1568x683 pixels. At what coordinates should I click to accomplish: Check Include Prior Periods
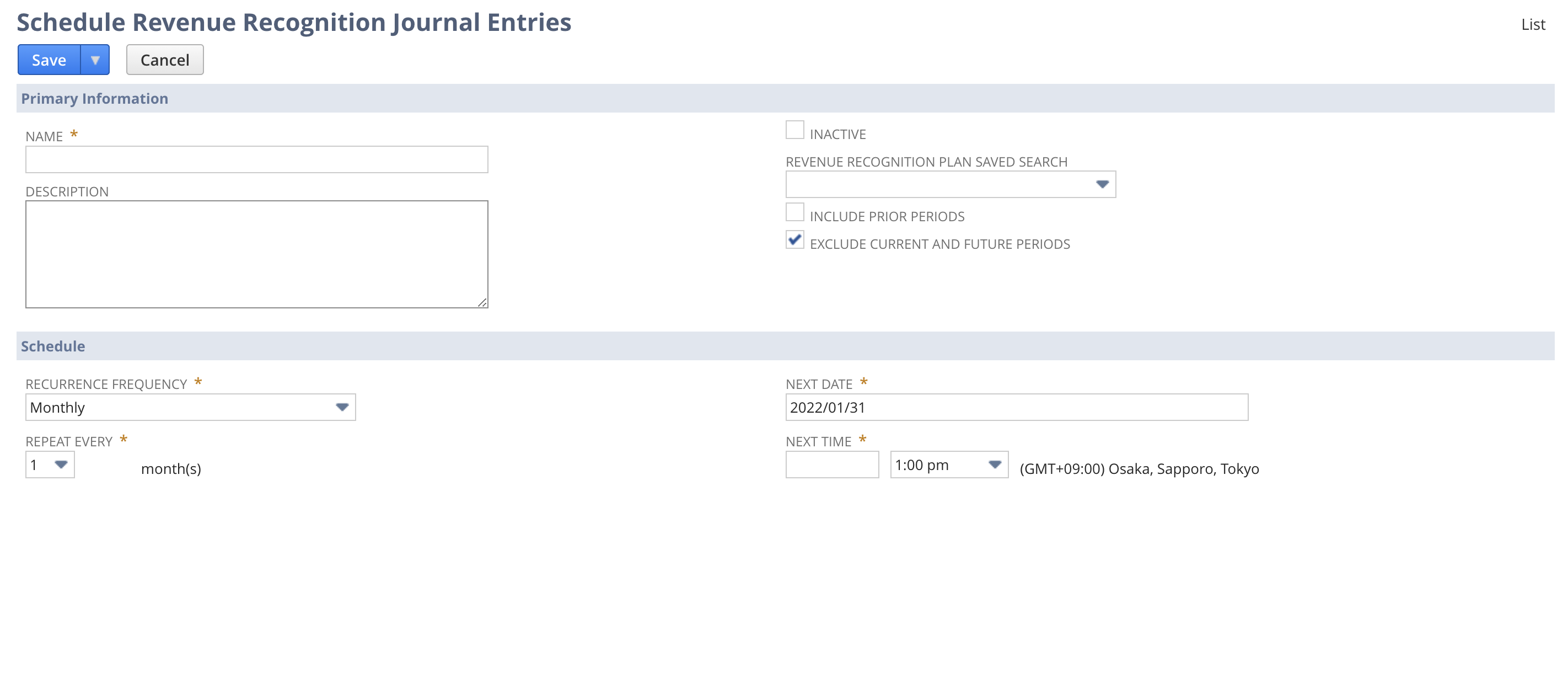794,211
